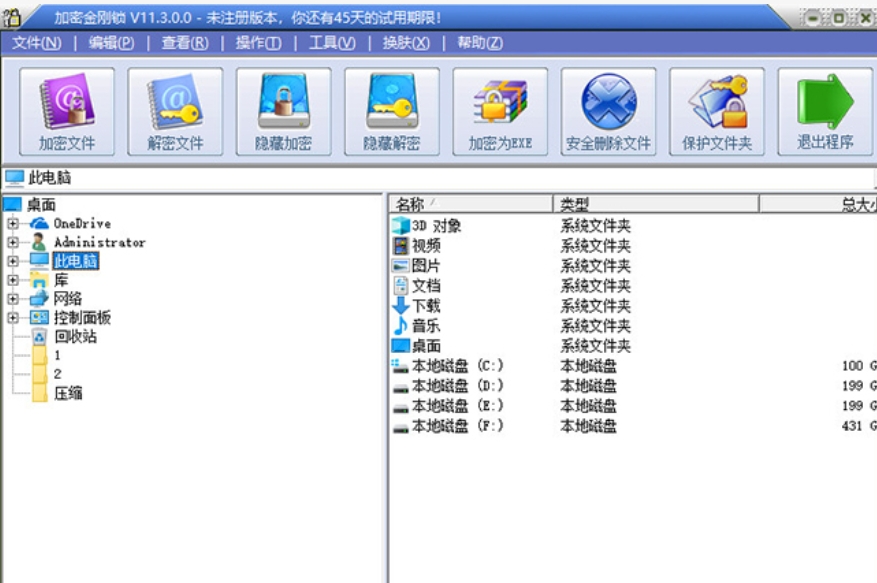Image resolution: width=877 pixels, height=583 pixels.
Task: Select OneDrive in the folder tree
Action: [82, 223]
